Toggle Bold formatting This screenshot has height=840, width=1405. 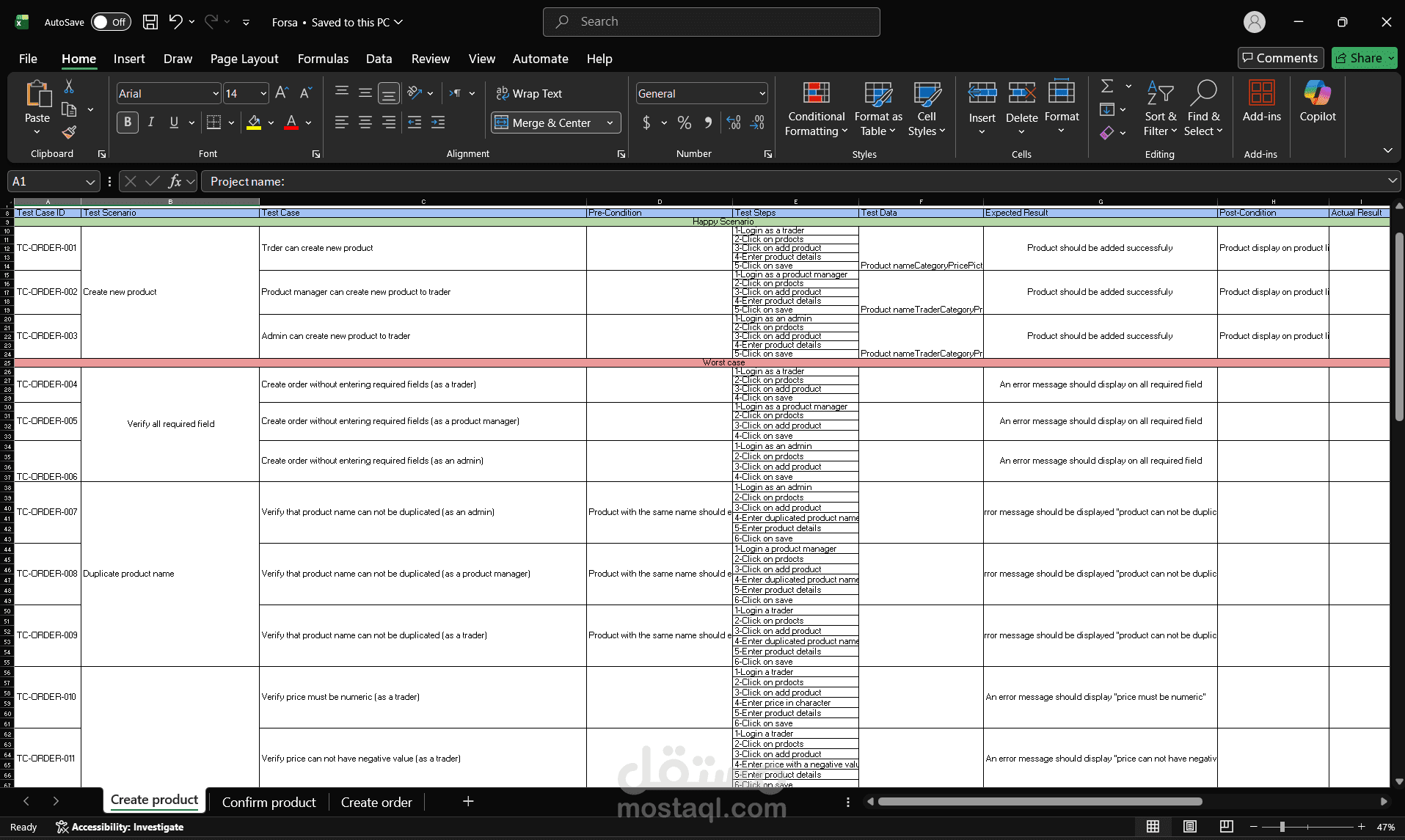tap(128, 123)
